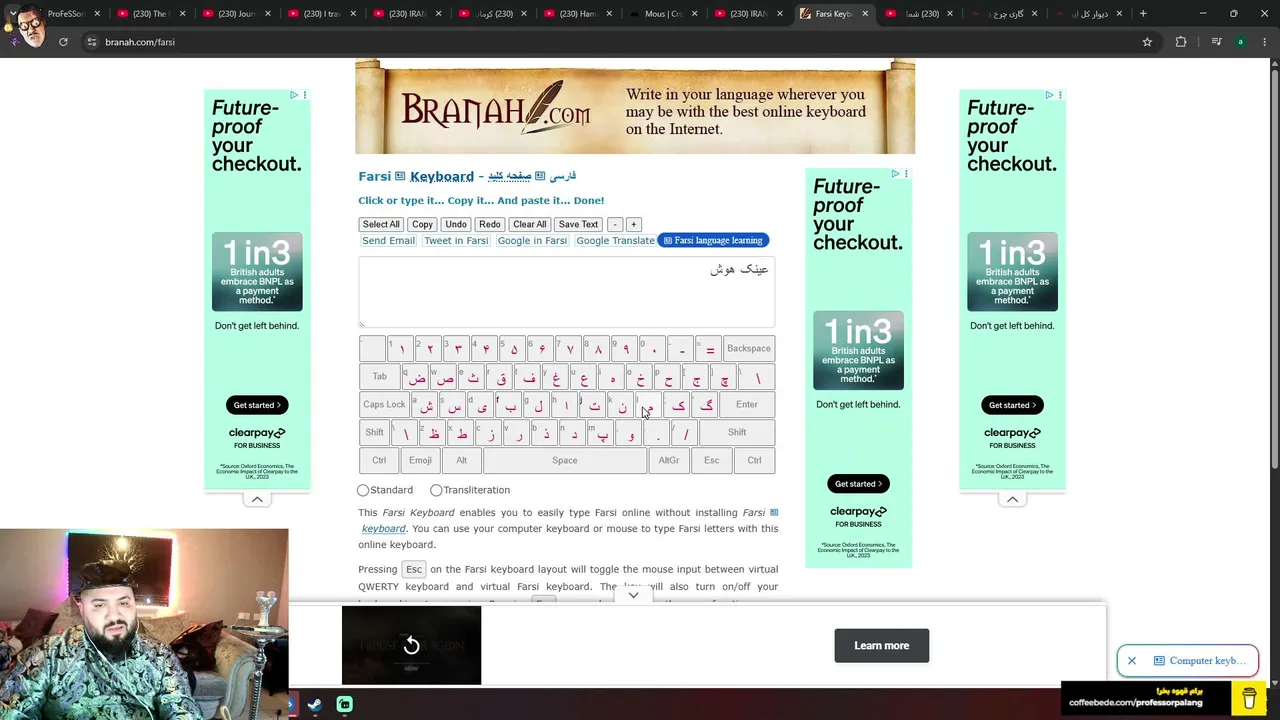
Task: Dismiss the Computer keyboard popup with X
Action: [x=1132, y=661]
